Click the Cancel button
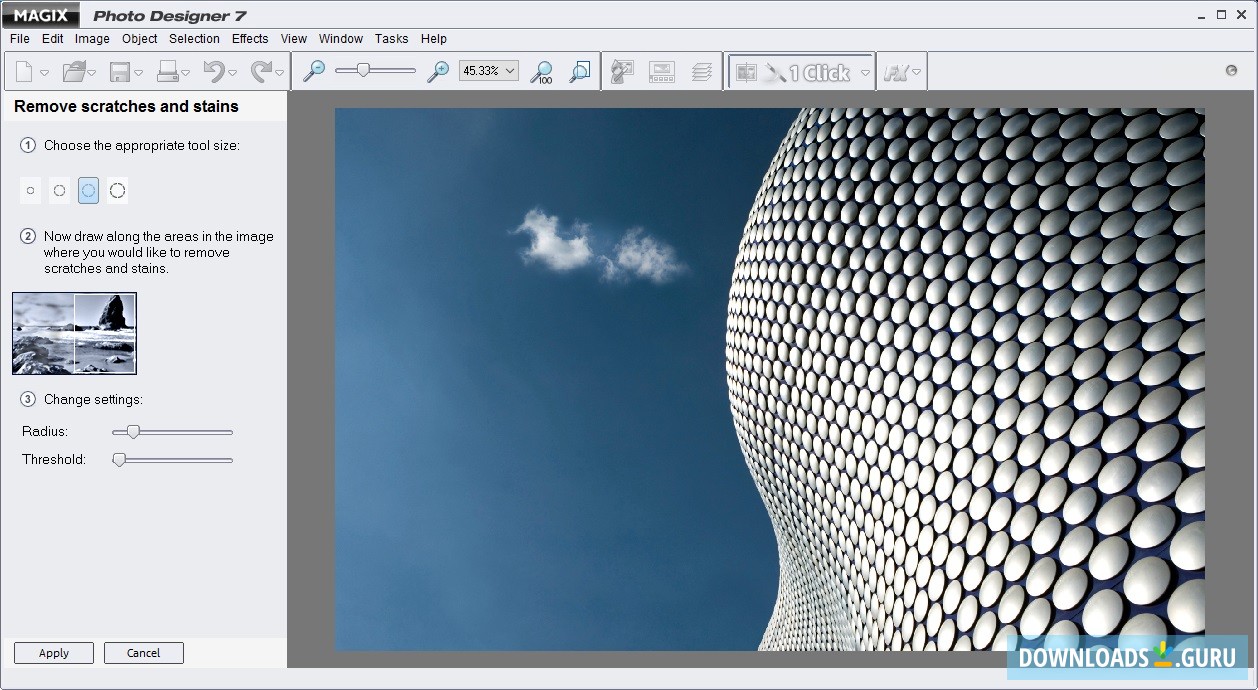Viewport: 1258px width, 690px height. coord(143,653)
